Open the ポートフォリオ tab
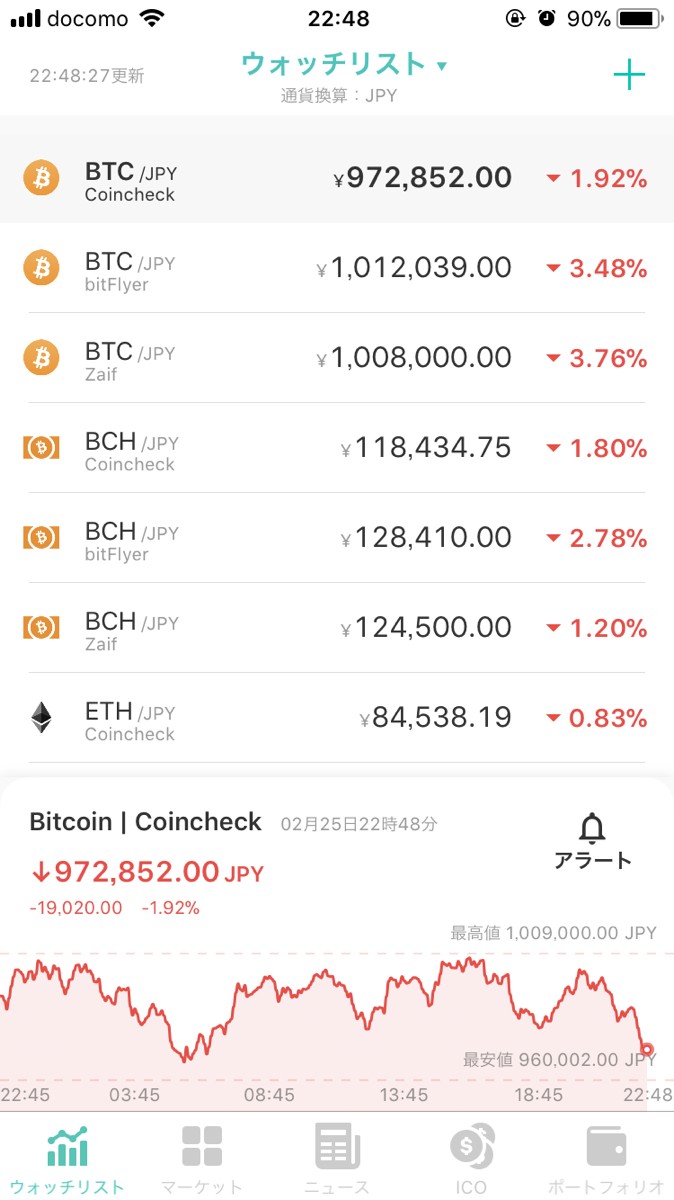Viewport: 674px width, 1200px height. [x=606, y=1158]
